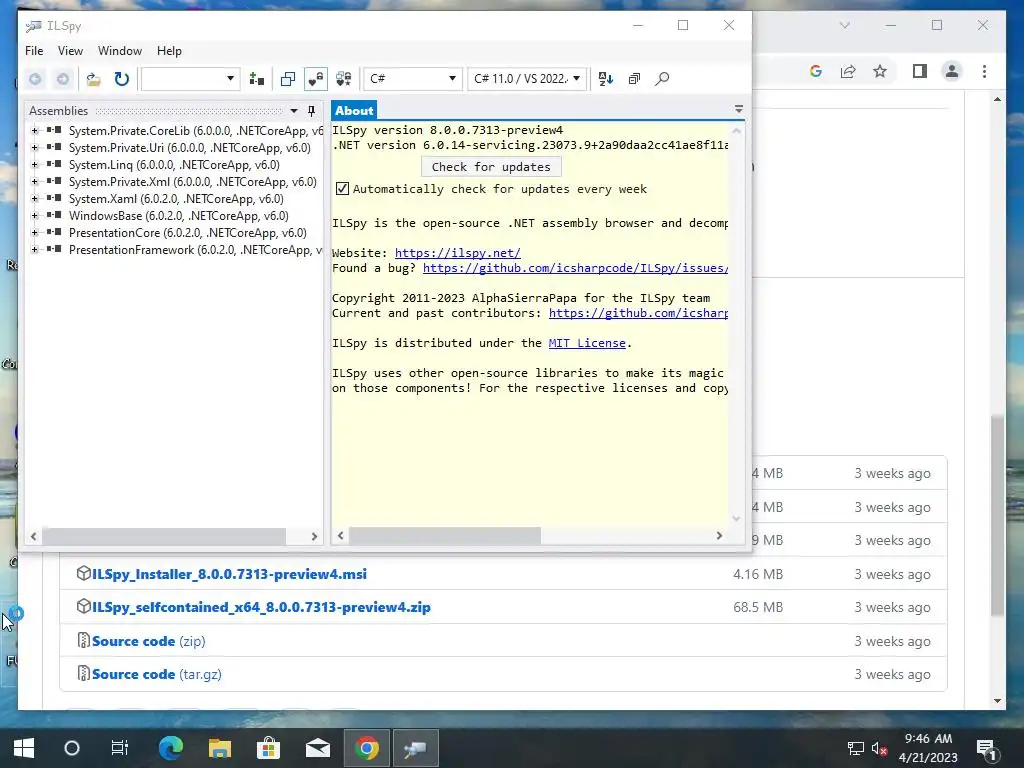Click About pane scroll-right arrow
Viewport: 1024px width, 768px height.
[x=719, y=536]
